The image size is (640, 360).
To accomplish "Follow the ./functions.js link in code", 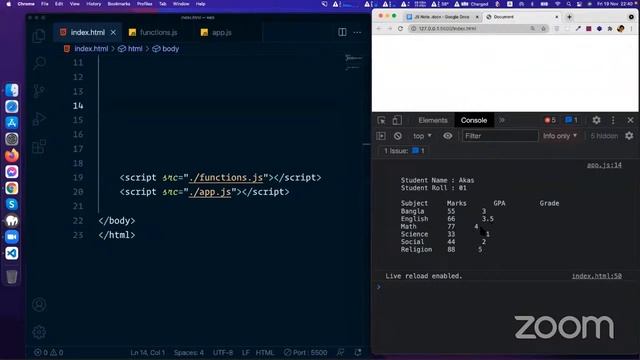I will coord(226,178).
